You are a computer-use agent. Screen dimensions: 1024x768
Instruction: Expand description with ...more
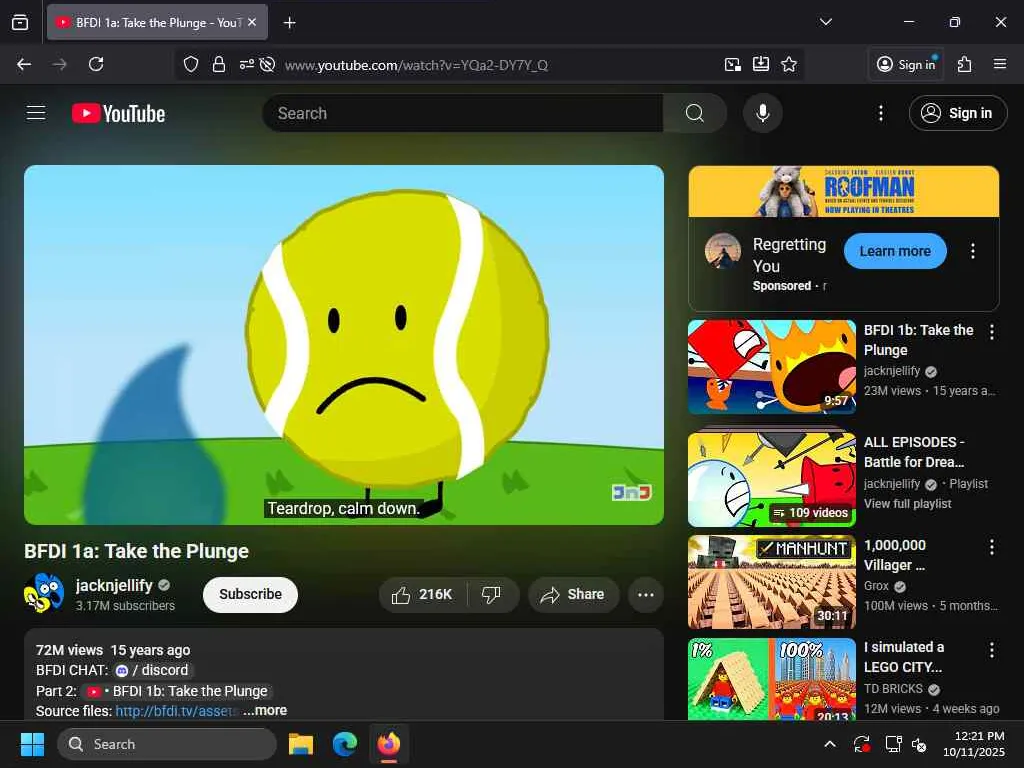(x=265, y=711)
